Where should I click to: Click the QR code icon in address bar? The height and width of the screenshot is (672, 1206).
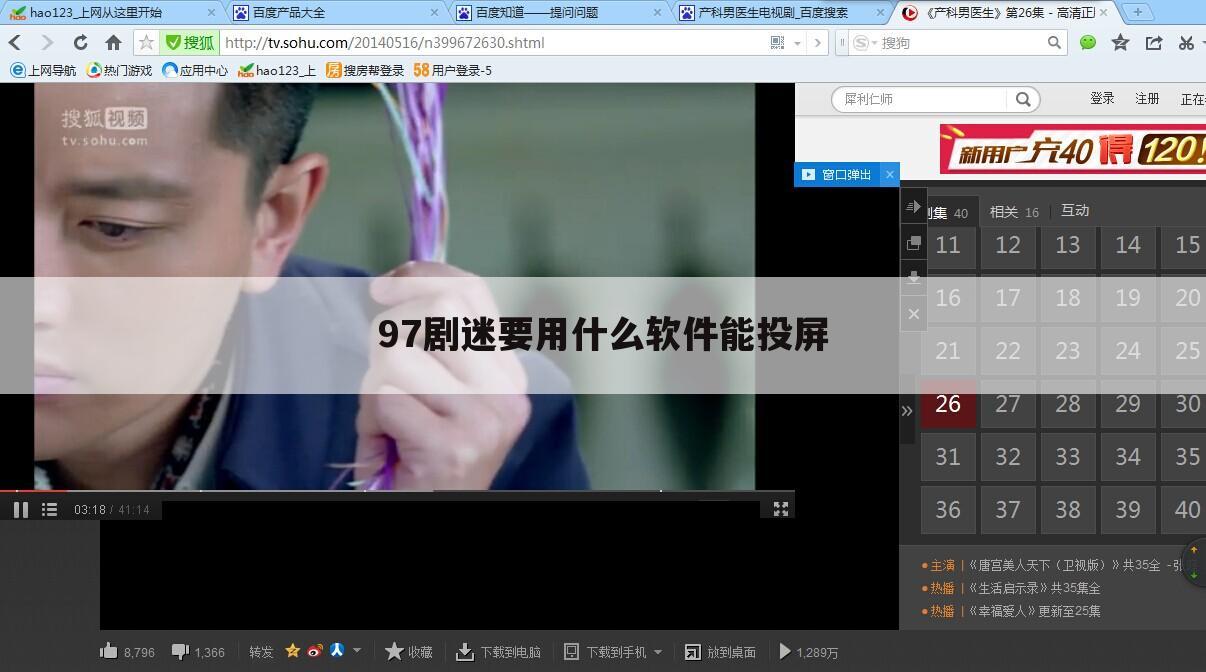(x=778, y=43)
